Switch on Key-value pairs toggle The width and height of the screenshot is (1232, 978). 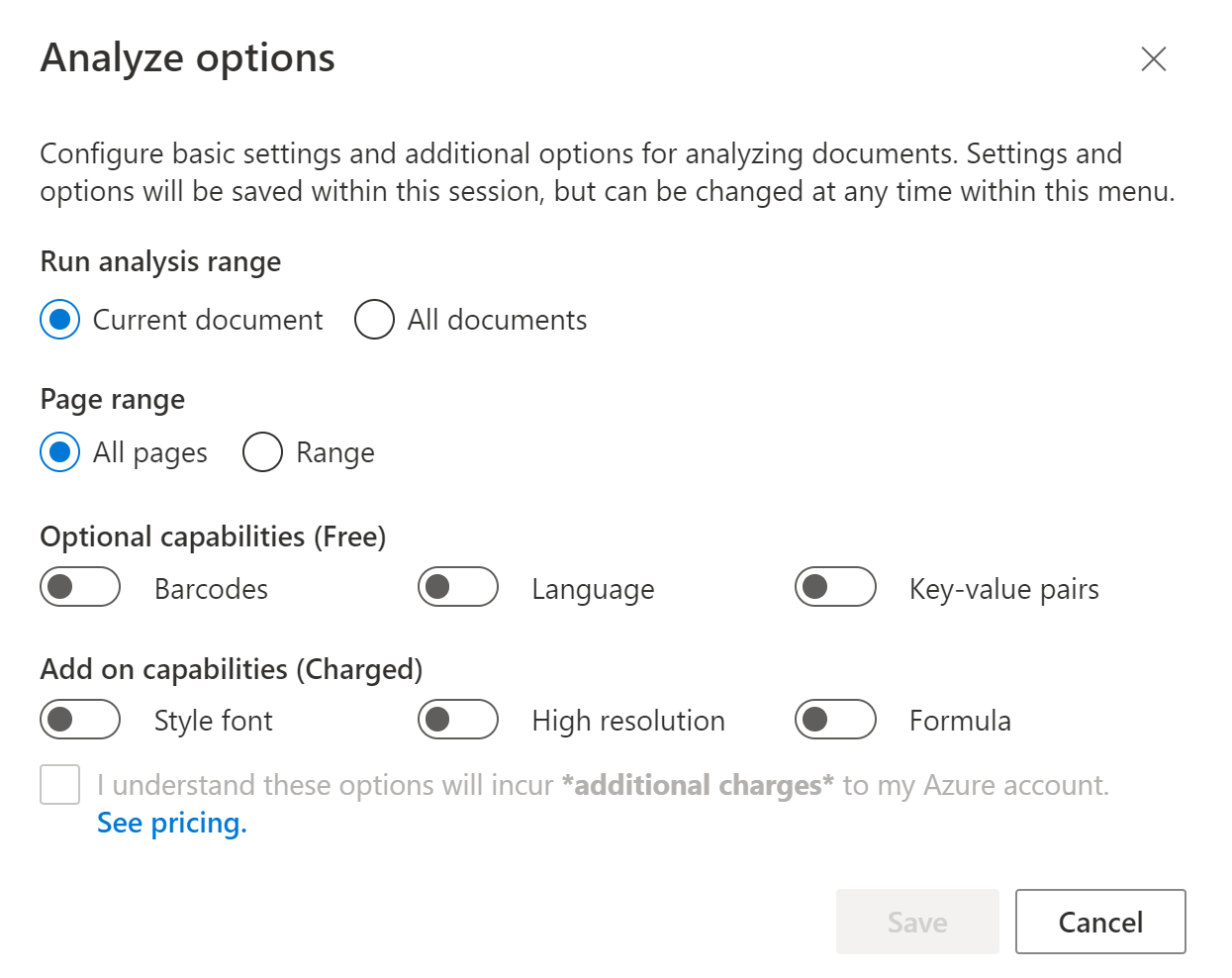(x=835, y=587)
